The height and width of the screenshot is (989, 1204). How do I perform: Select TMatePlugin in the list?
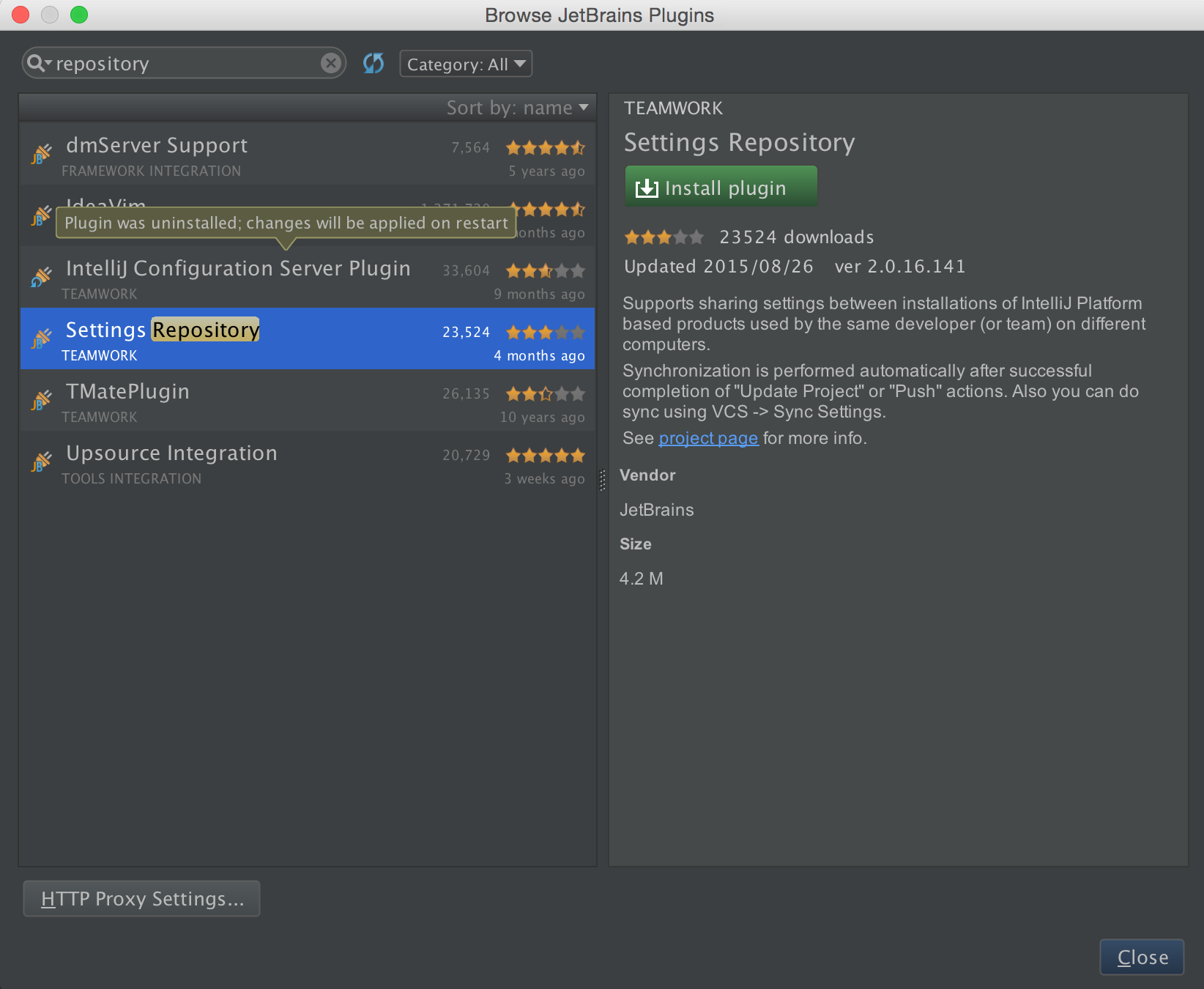pos(308,400)
